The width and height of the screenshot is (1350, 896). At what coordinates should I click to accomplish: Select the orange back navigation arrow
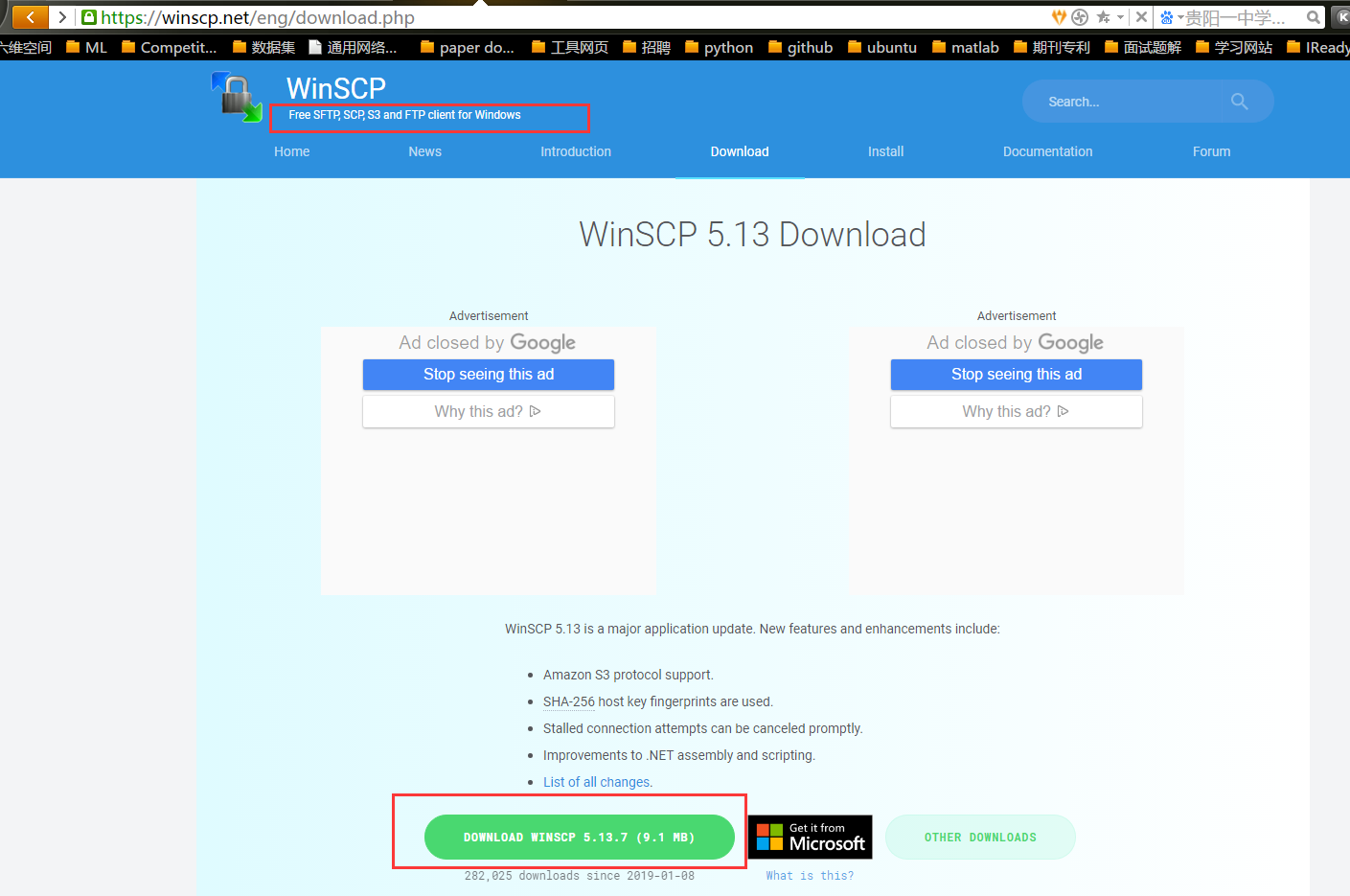pyautogui.click(x=29, y=16)
